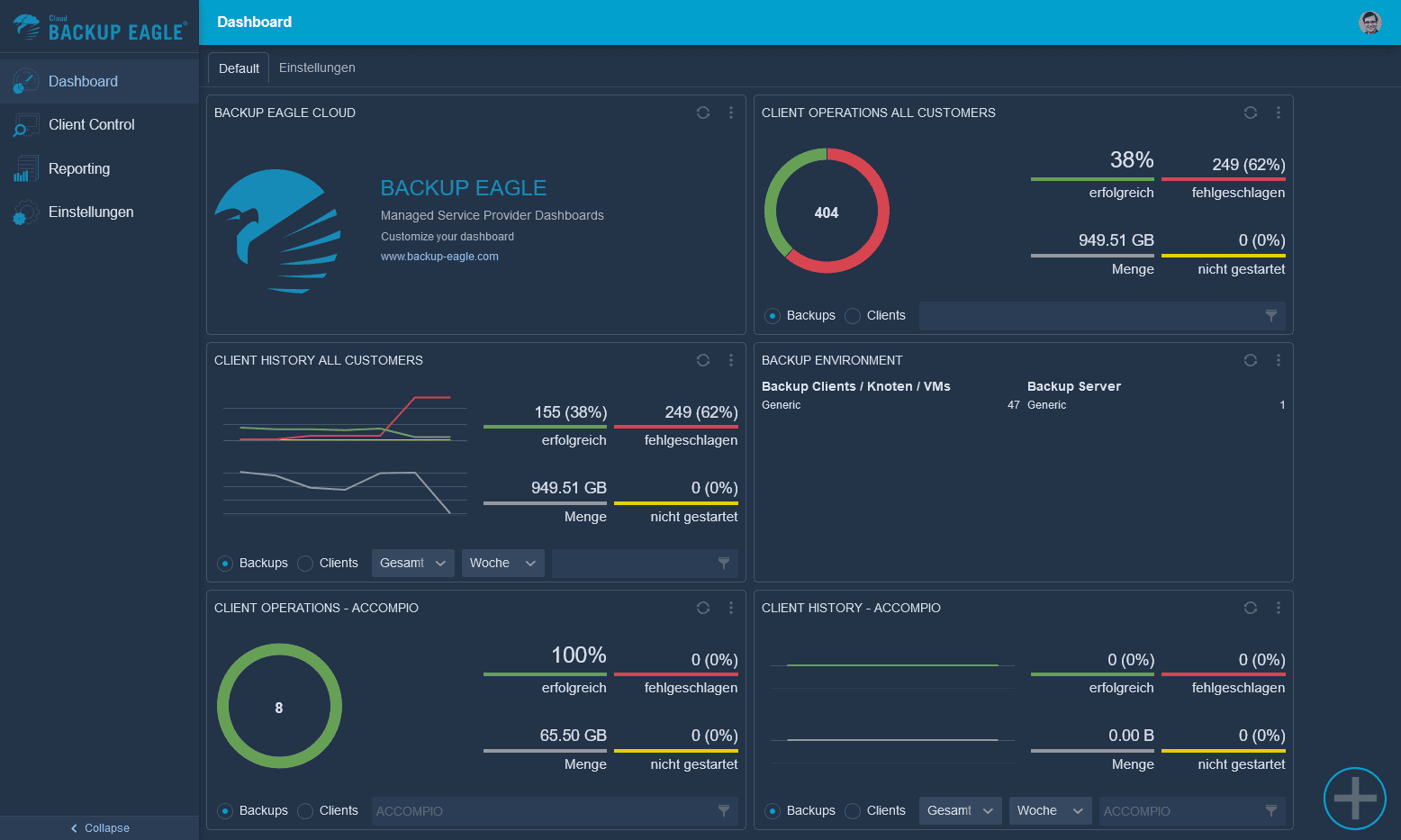The width and height of the screenshot is (1401, 840).
Task: Open the Client History All Customers options menu
Action: (731, 360)
